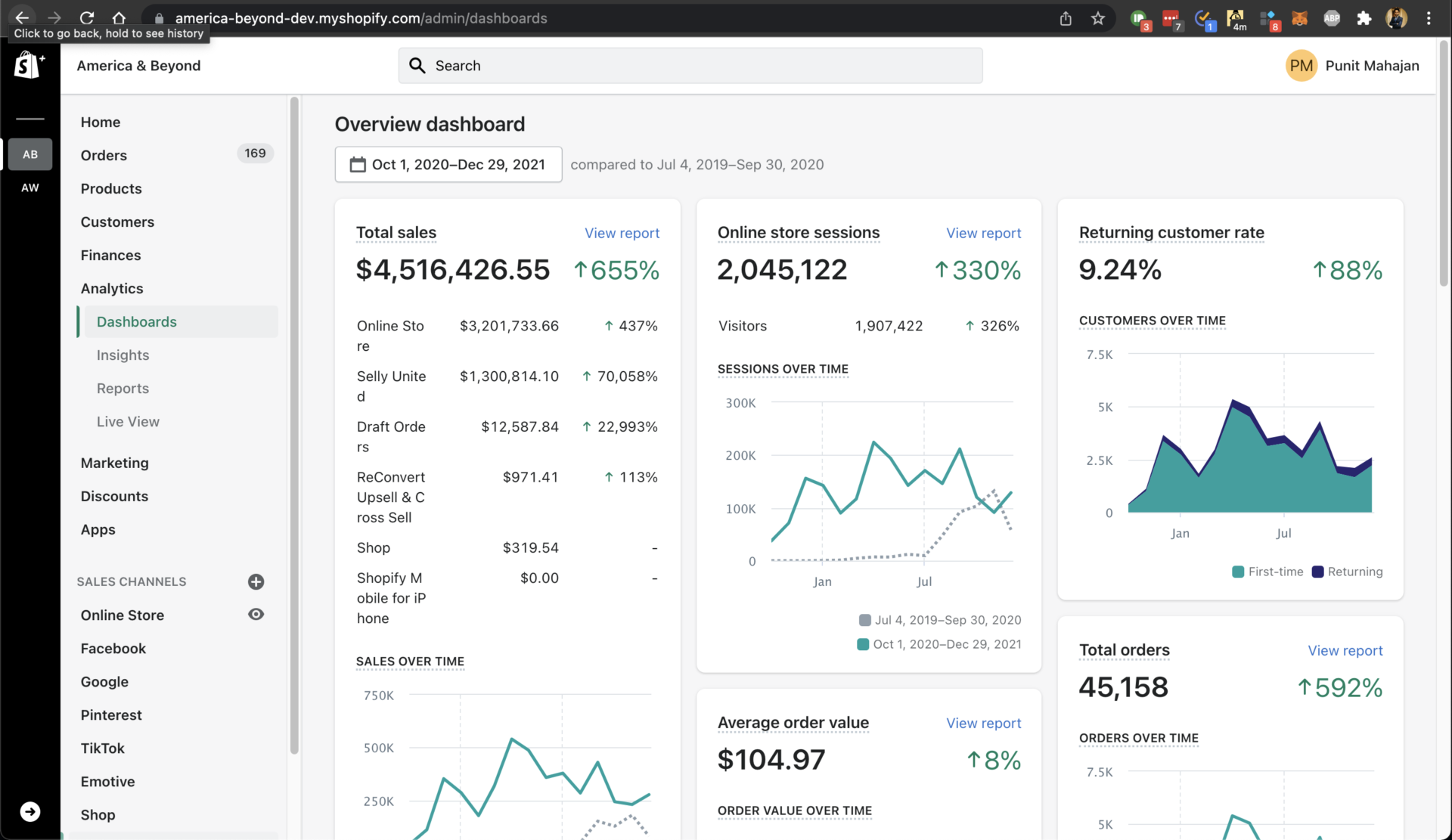Open the Oct 1, 2020–Dec 29, 2021 date picker
The height and width of the screenshot is (840, 1452).
tap(448, 164)
